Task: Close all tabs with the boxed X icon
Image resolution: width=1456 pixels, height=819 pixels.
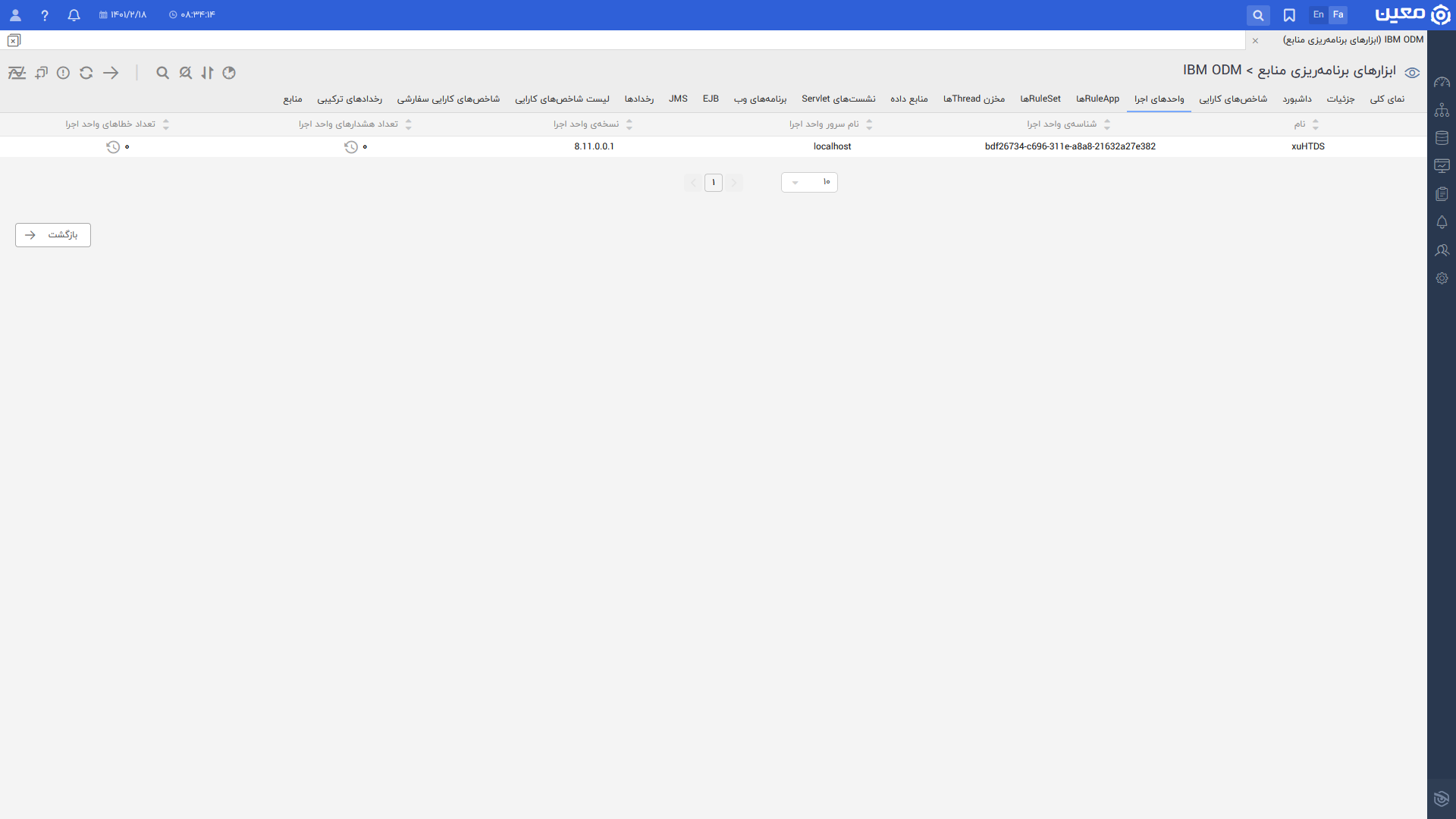Action: coord(14,41)
